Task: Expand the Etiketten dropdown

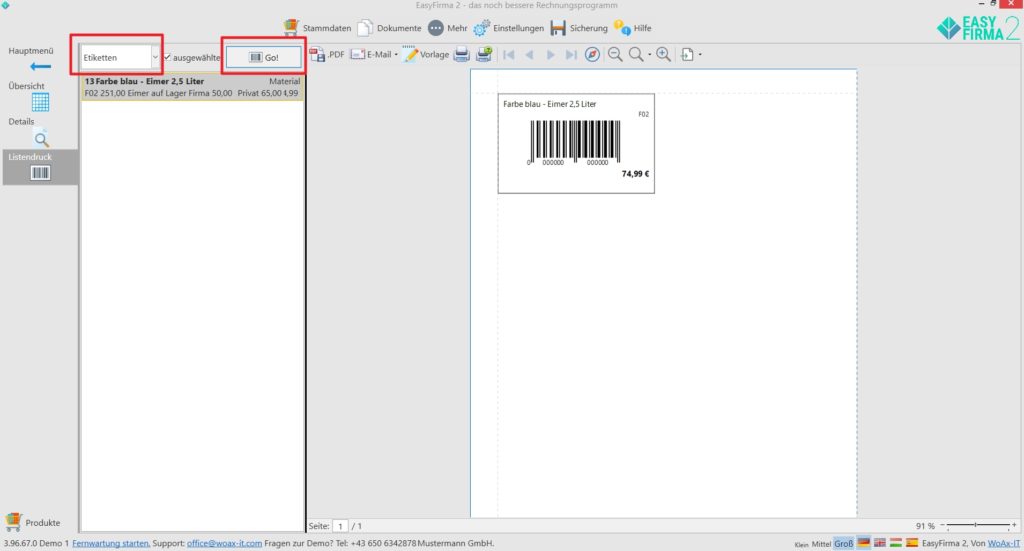Action: pos(155,57)
